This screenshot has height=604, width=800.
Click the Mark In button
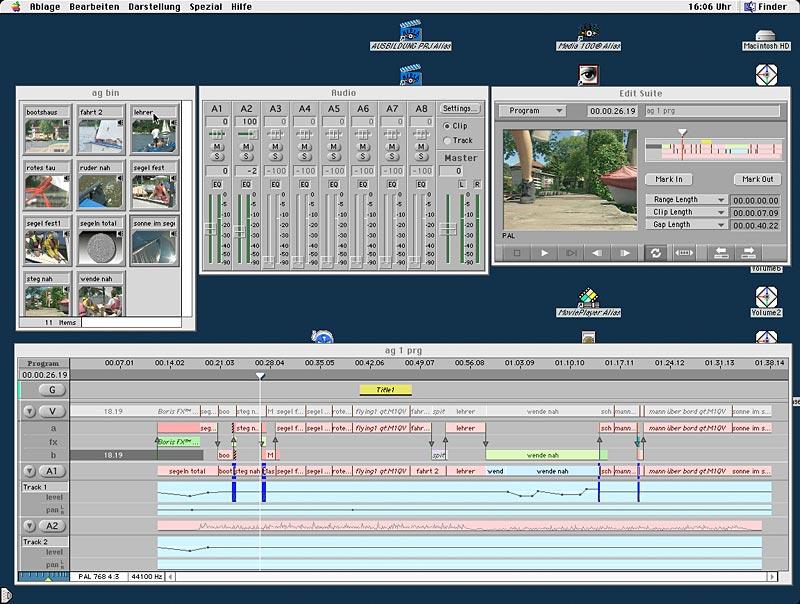669,179
